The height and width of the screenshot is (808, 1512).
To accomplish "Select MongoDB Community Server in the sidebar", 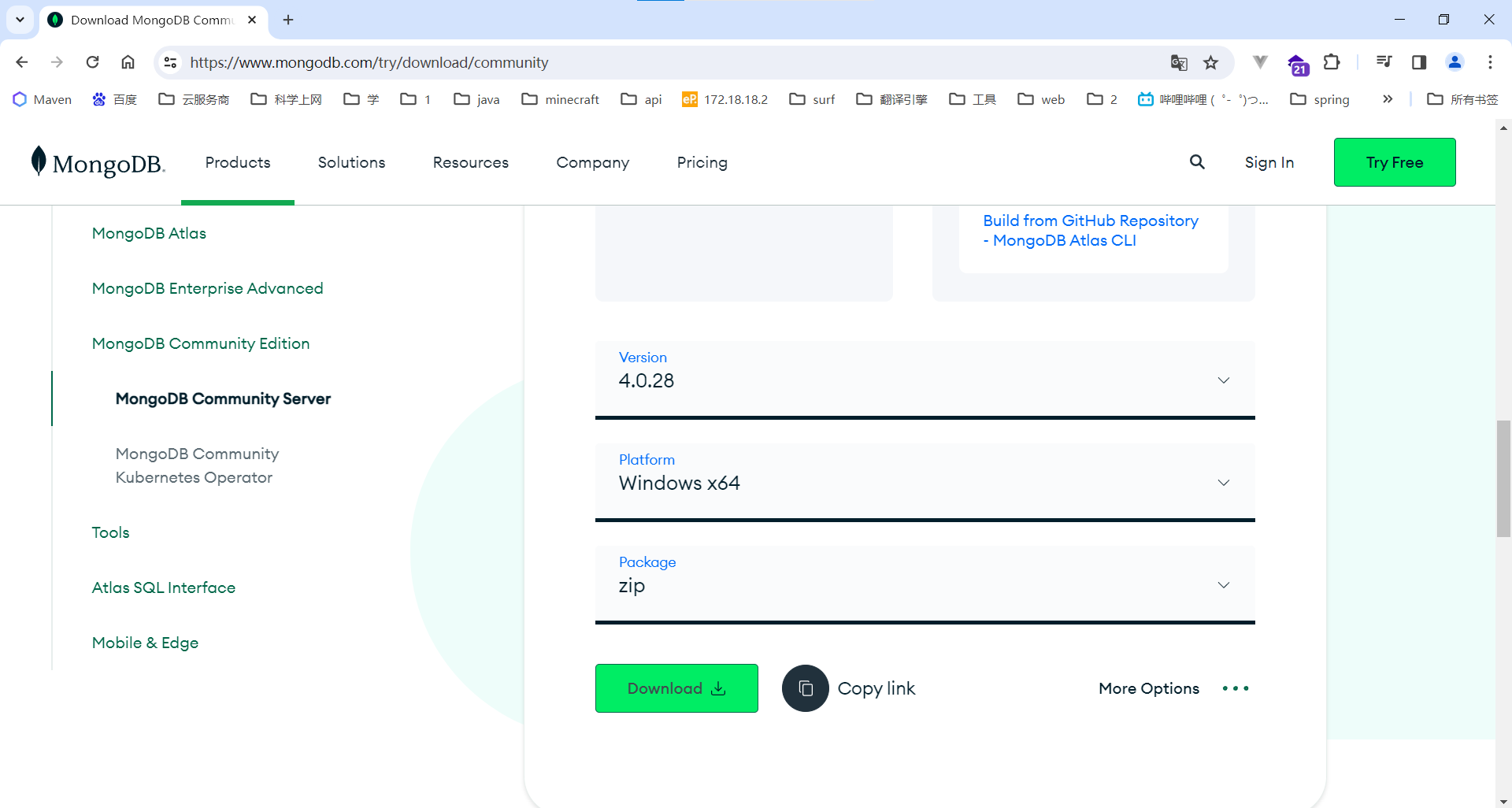I will coord(223,398).
